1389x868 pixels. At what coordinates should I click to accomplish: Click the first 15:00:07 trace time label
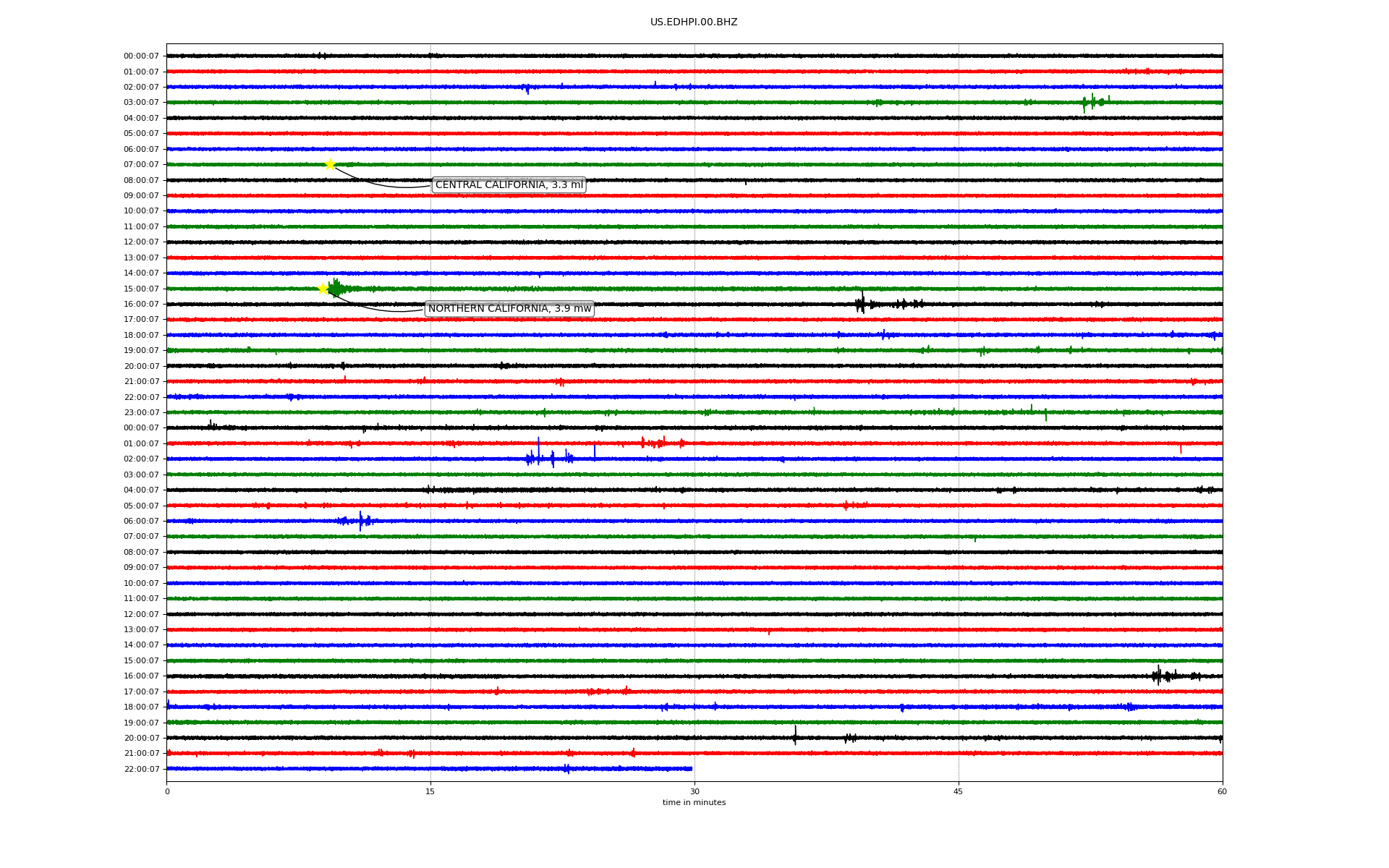(141, 289)
